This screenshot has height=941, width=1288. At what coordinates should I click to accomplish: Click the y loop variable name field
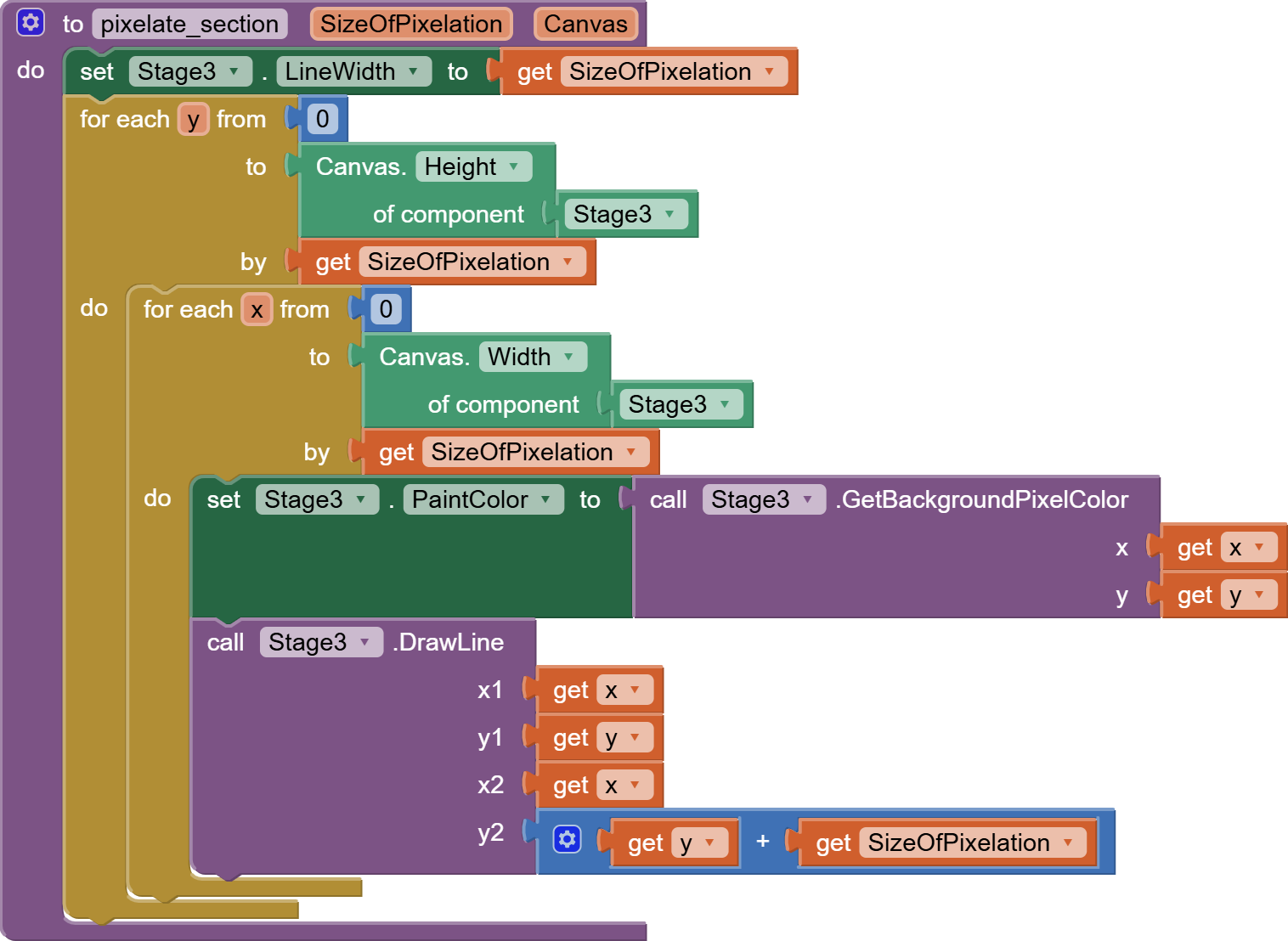pyautogui.click(x=194, y=120)
